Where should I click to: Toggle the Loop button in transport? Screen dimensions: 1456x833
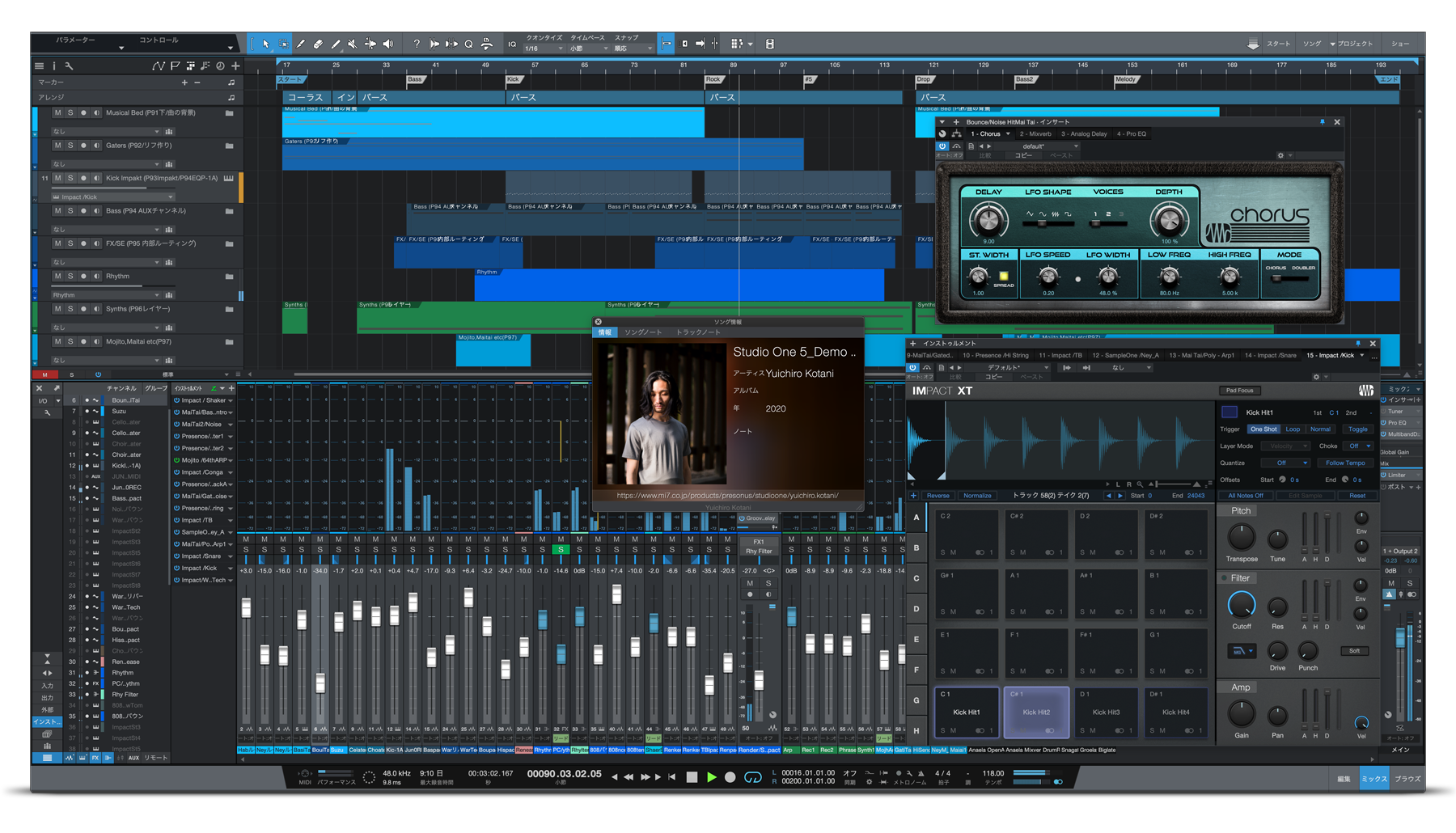click(752, 777)
